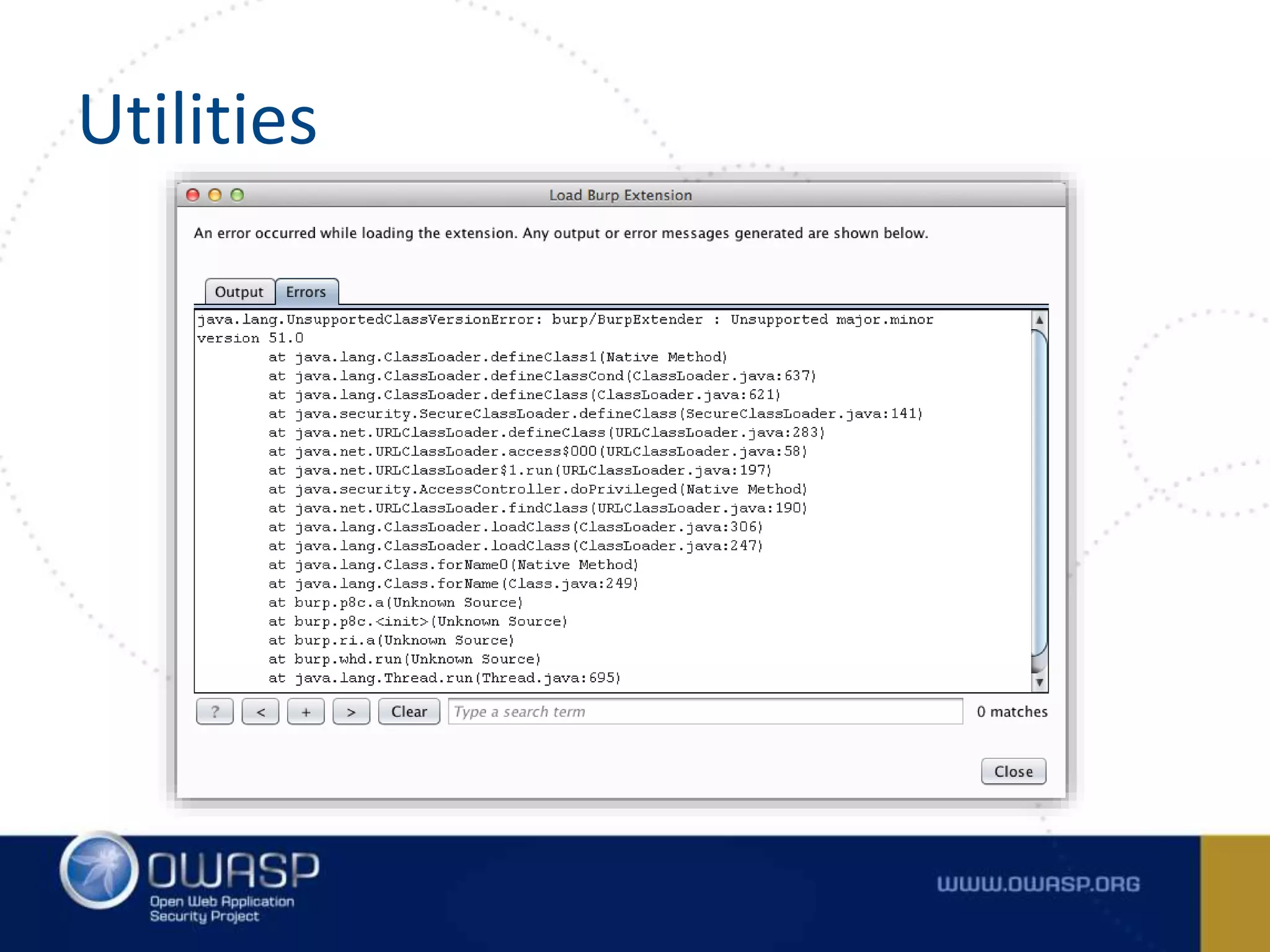Select the Errors tab
1270x952 pixels.
(x=306, y=291)
